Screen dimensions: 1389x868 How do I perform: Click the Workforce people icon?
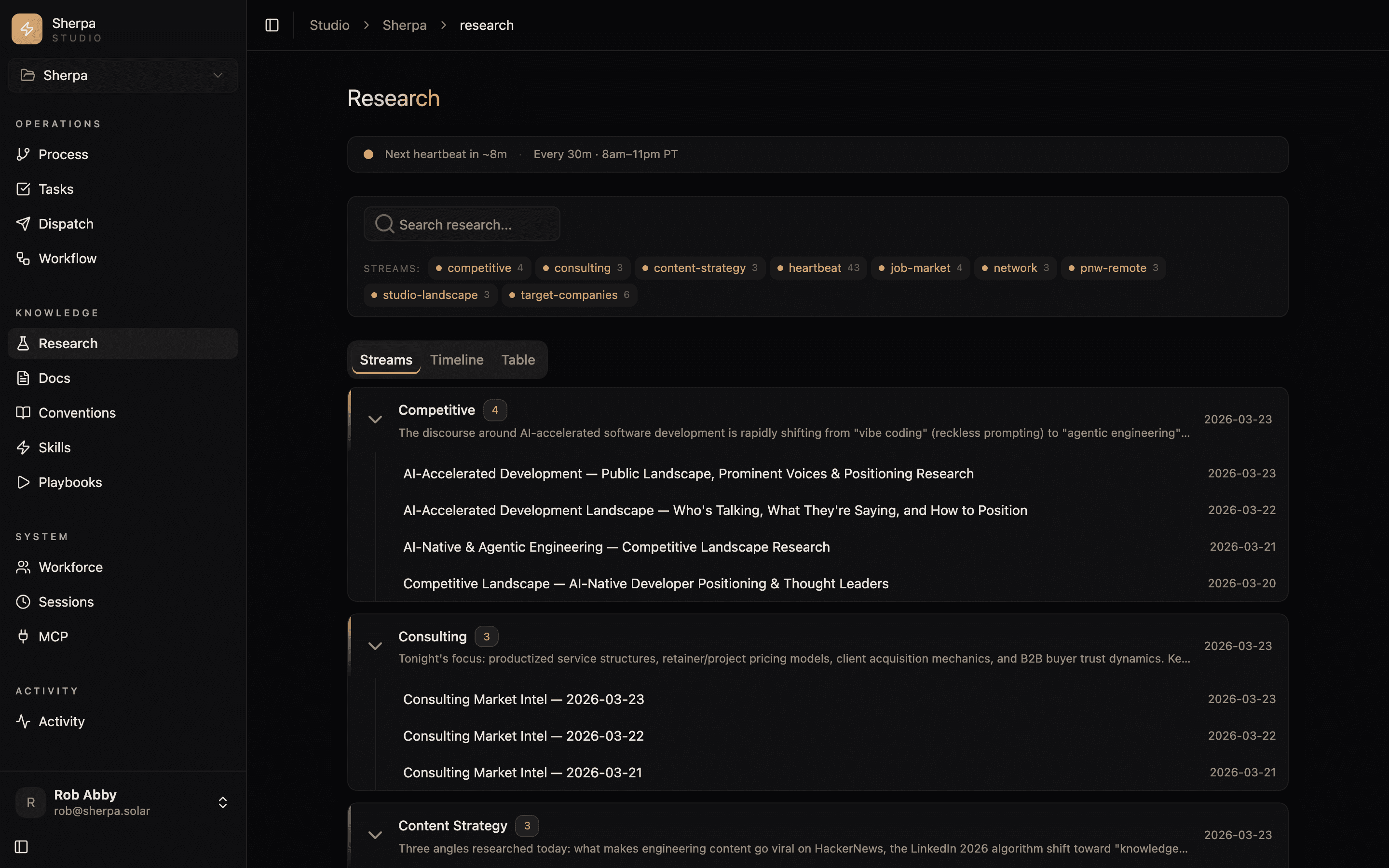coord(23,567)
